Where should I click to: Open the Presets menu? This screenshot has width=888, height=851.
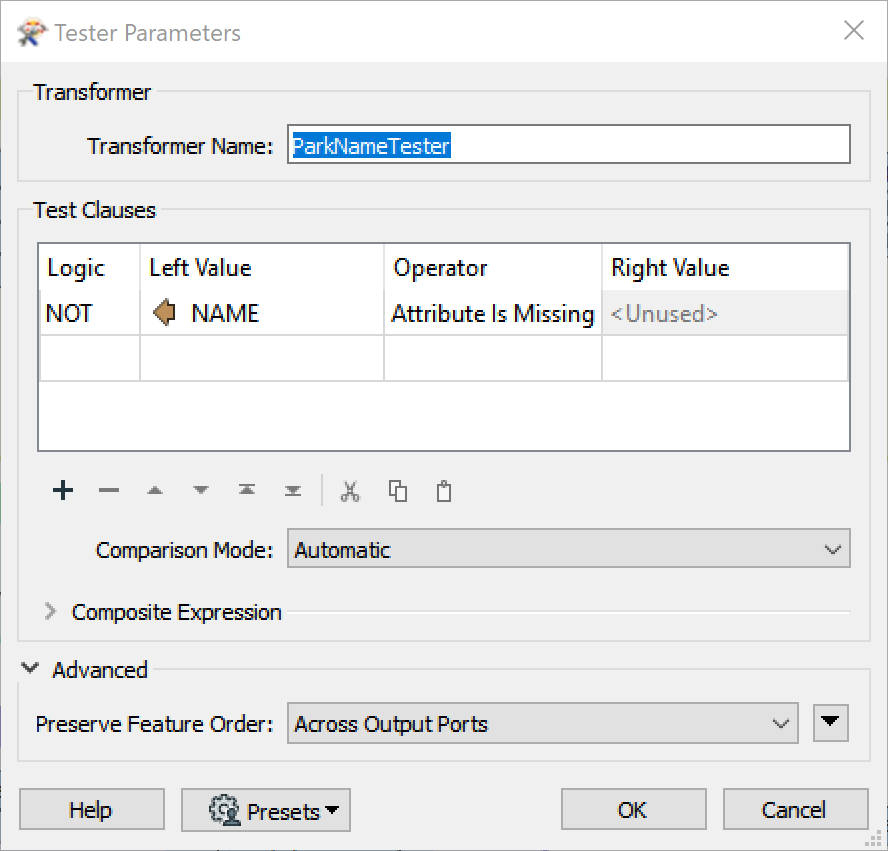pyautogui.click(x=265, y=809)
